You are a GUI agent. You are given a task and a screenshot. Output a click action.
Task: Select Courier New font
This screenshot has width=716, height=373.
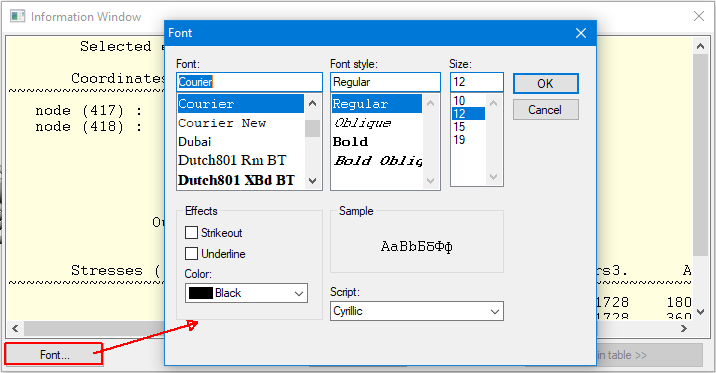click(x=241, y=123)
